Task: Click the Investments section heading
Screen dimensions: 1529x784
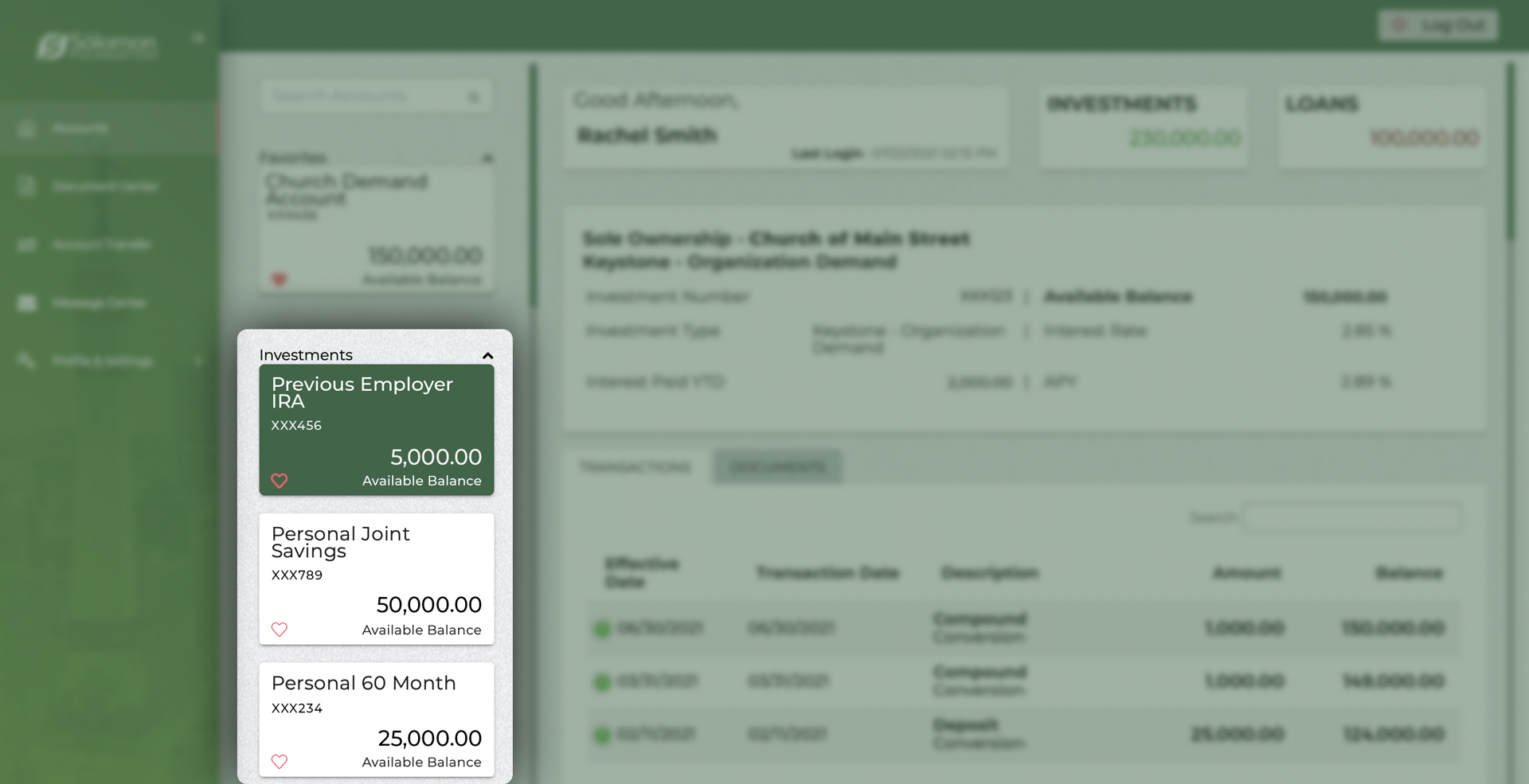Action: pos(306,355)
